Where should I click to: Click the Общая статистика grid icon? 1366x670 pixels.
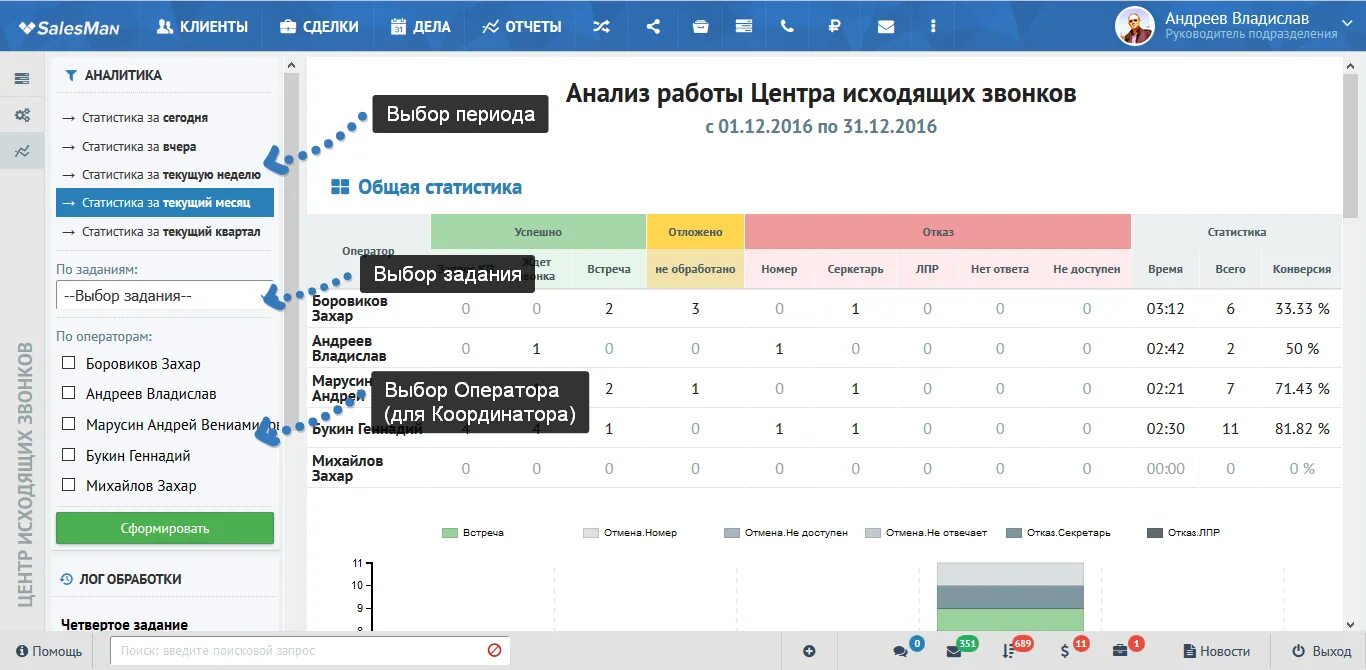(x=340, y=187)
